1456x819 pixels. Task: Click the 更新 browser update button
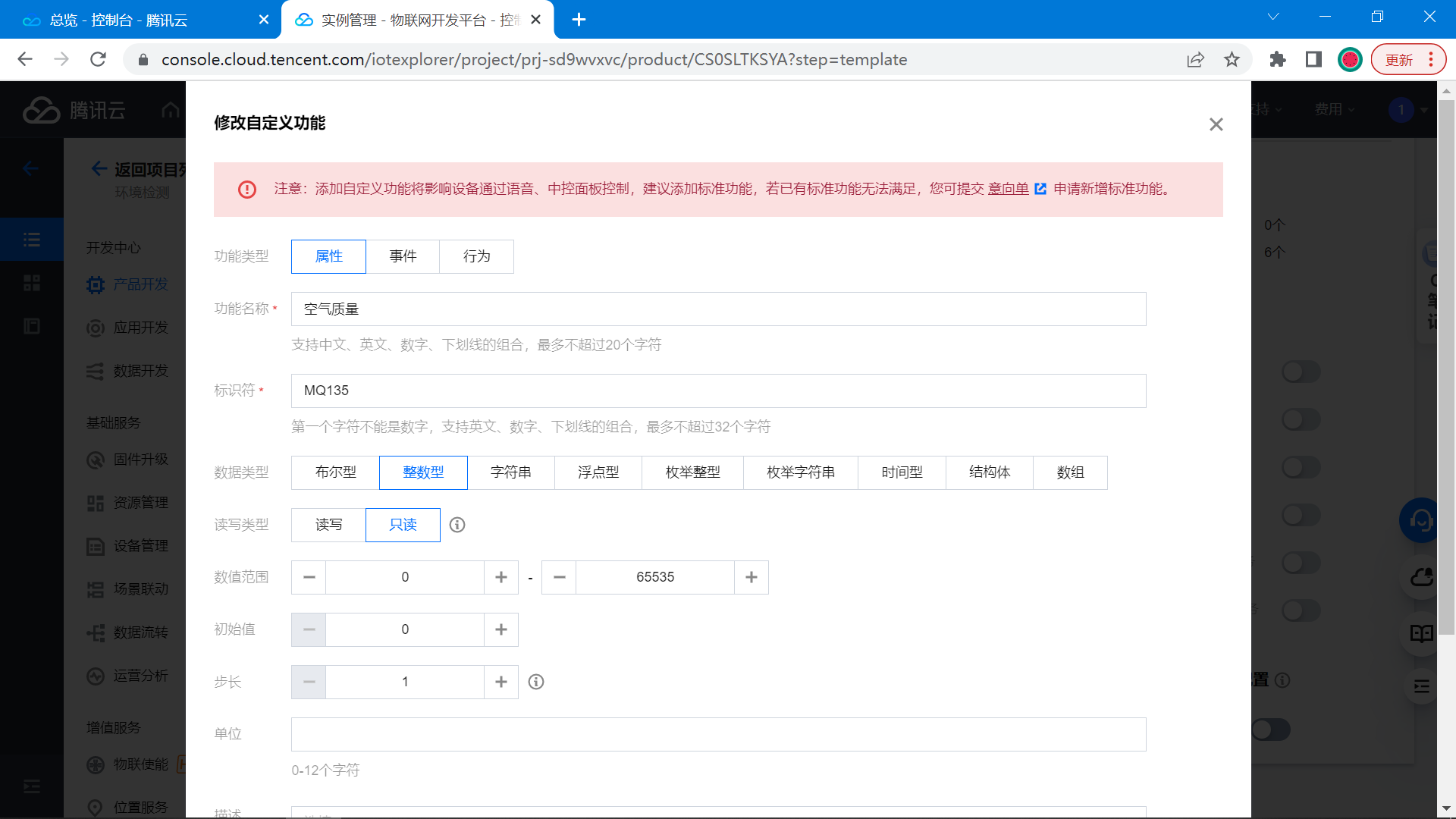click(1399, 59)
